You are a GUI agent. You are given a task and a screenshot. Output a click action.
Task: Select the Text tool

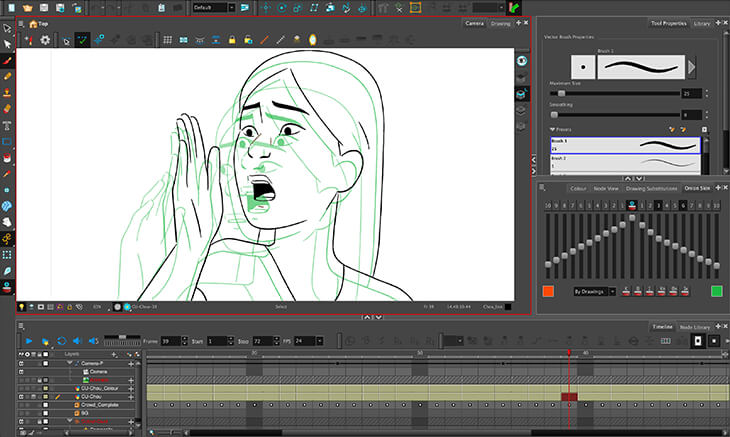(7, 124)
